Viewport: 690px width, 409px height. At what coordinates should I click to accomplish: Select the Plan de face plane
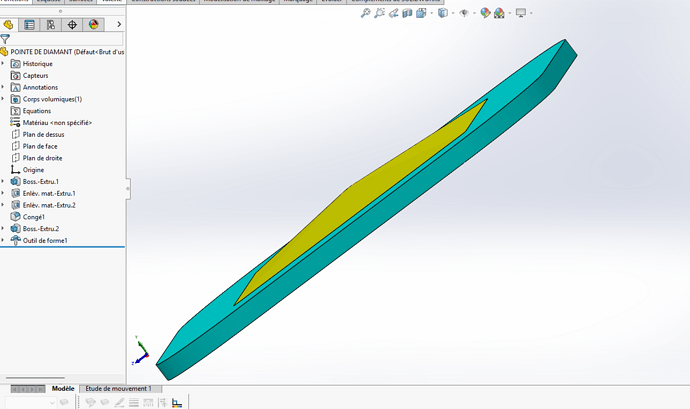(x=40, y=146)
